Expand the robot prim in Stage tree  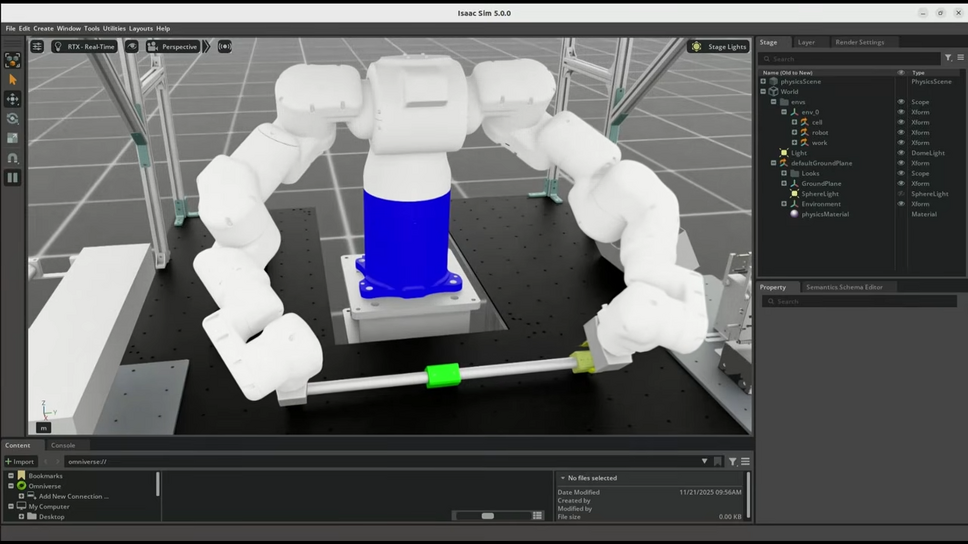point(794,132)
